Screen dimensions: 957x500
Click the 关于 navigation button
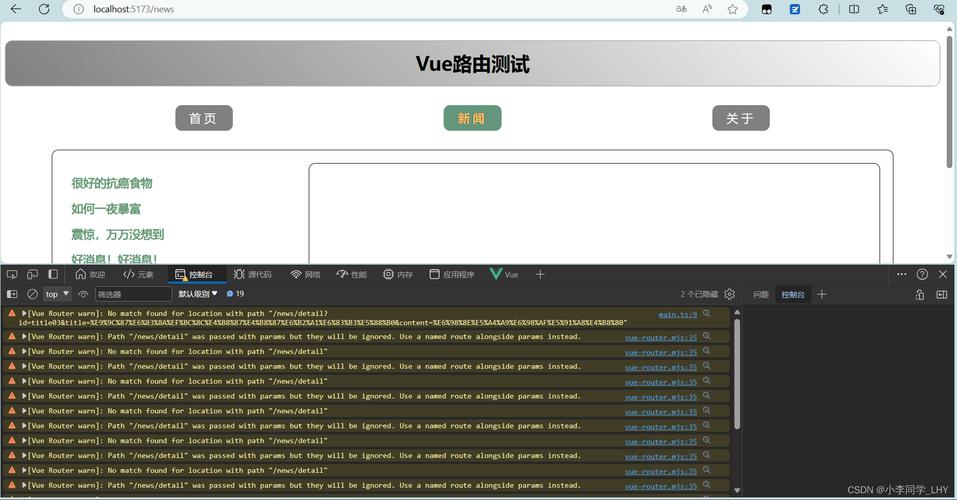[x=740, y=118]
